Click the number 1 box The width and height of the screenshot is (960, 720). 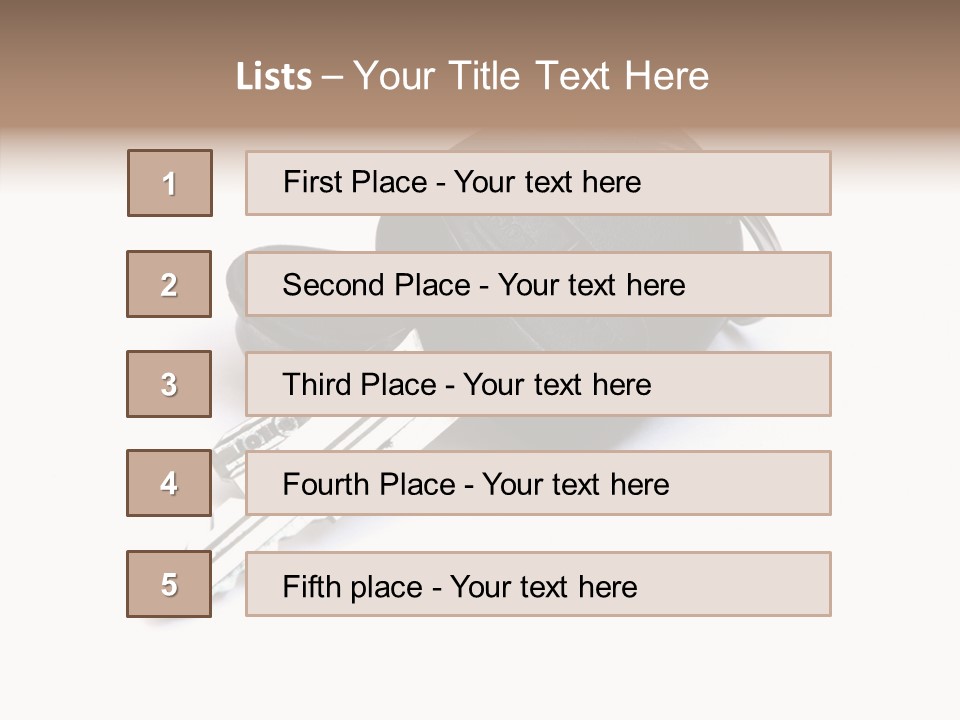[170, 183]
